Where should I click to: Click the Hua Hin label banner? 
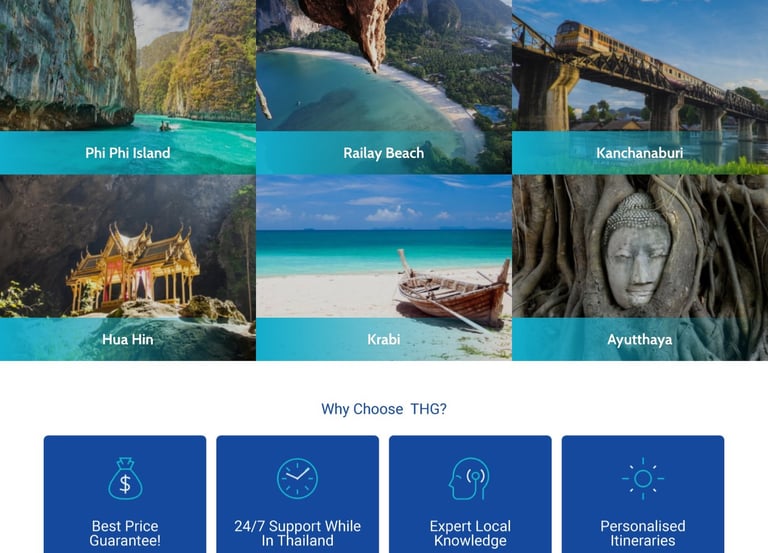pos(128,339)
